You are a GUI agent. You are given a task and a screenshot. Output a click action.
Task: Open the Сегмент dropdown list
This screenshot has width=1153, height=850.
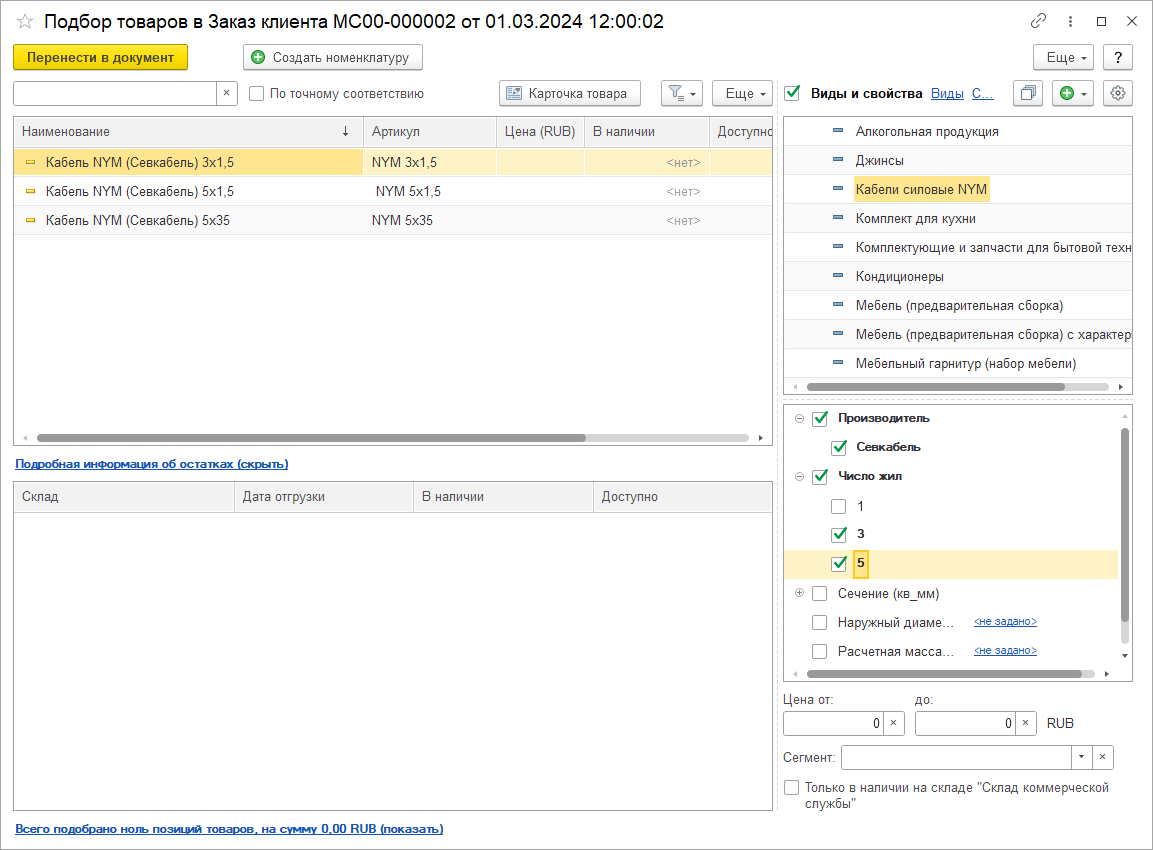pyautogui.click(x=1080, y=757)
